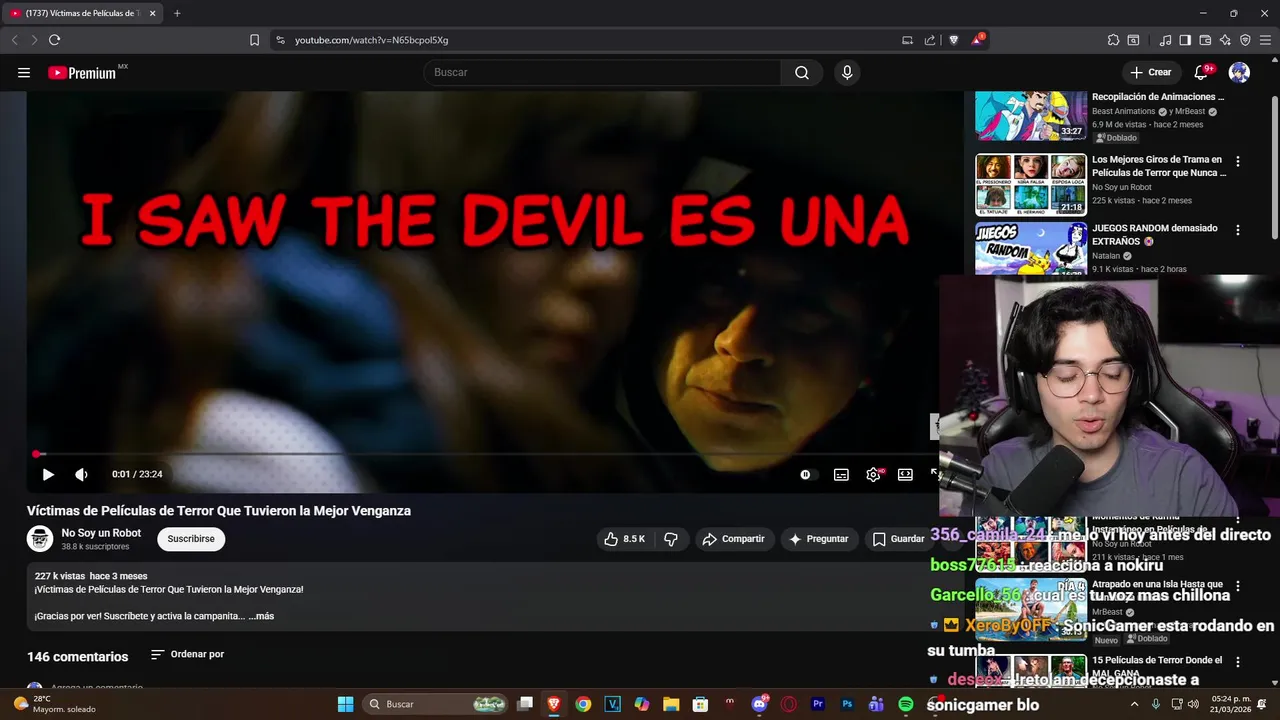
Task: Open a new browser tab
Action: pyautogui.click(x=177, y=13)
